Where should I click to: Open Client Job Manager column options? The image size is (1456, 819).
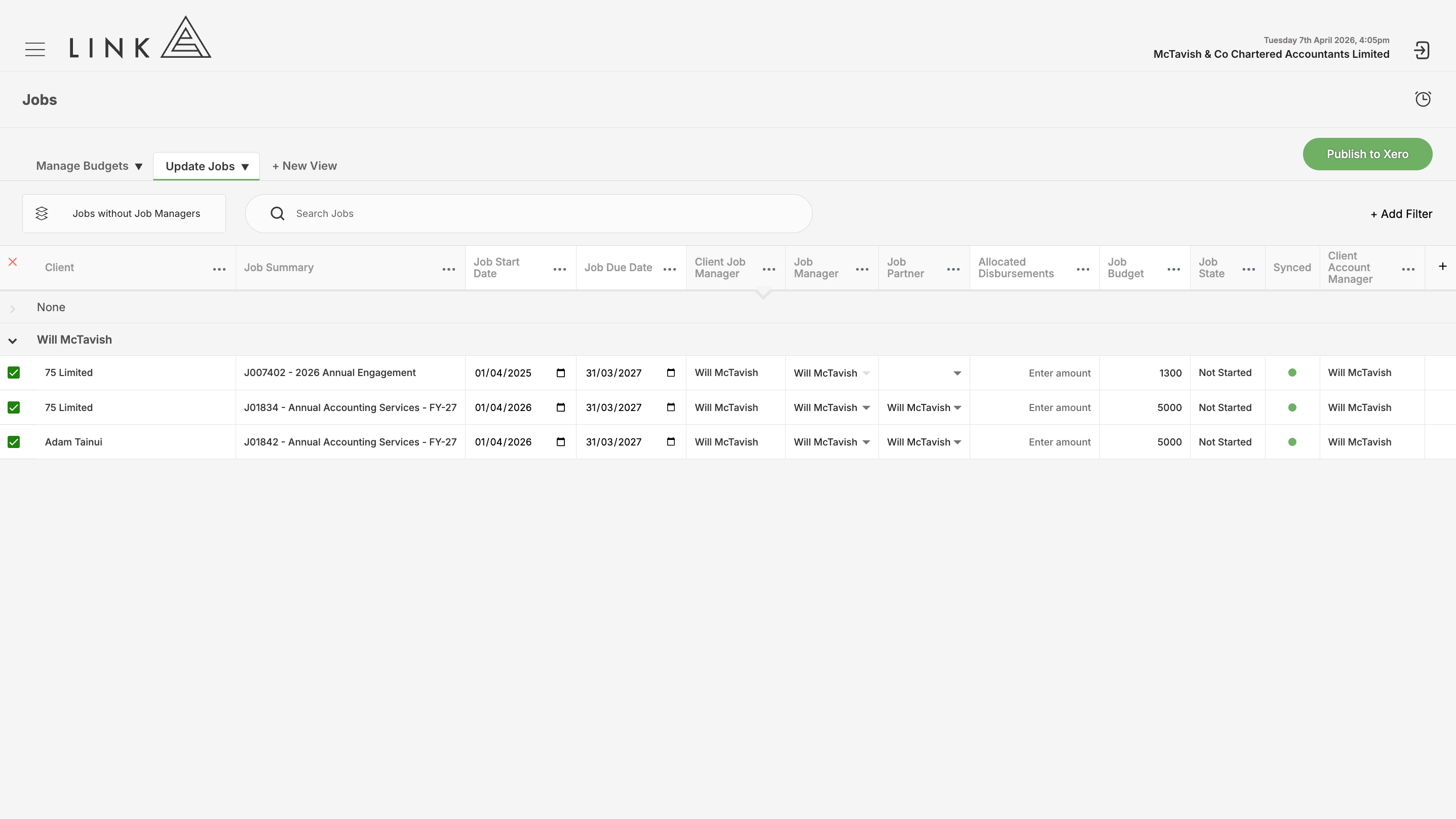pos(769,269)
